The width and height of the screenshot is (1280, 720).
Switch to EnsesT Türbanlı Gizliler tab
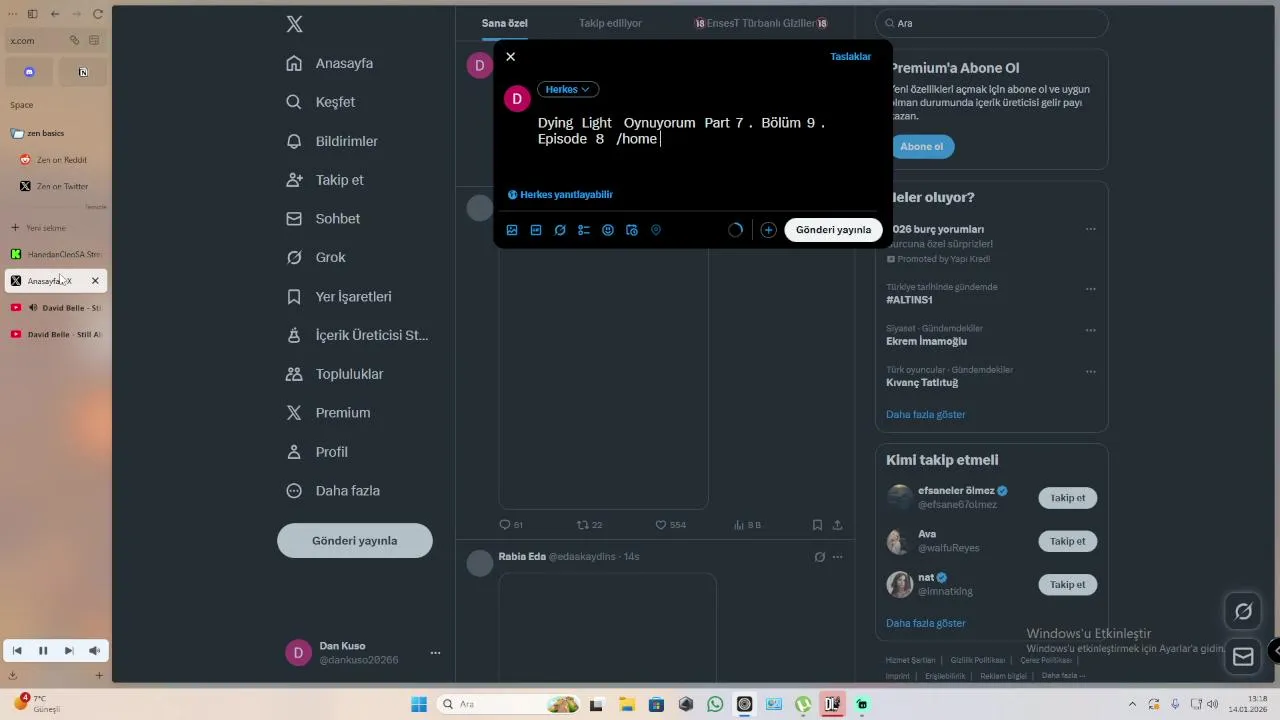[761, 23]
